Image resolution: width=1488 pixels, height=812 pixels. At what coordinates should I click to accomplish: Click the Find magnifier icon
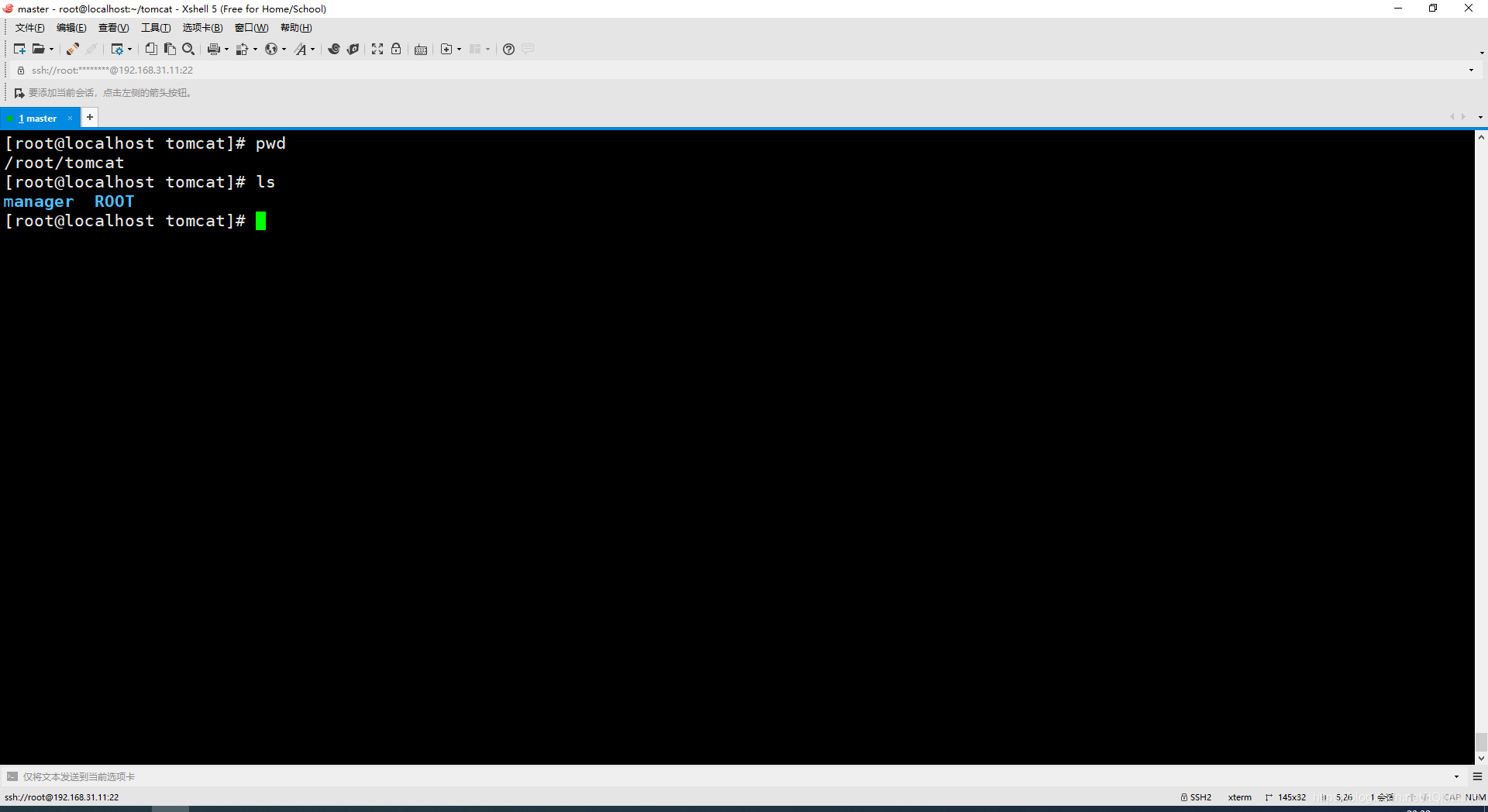point(188,49)
